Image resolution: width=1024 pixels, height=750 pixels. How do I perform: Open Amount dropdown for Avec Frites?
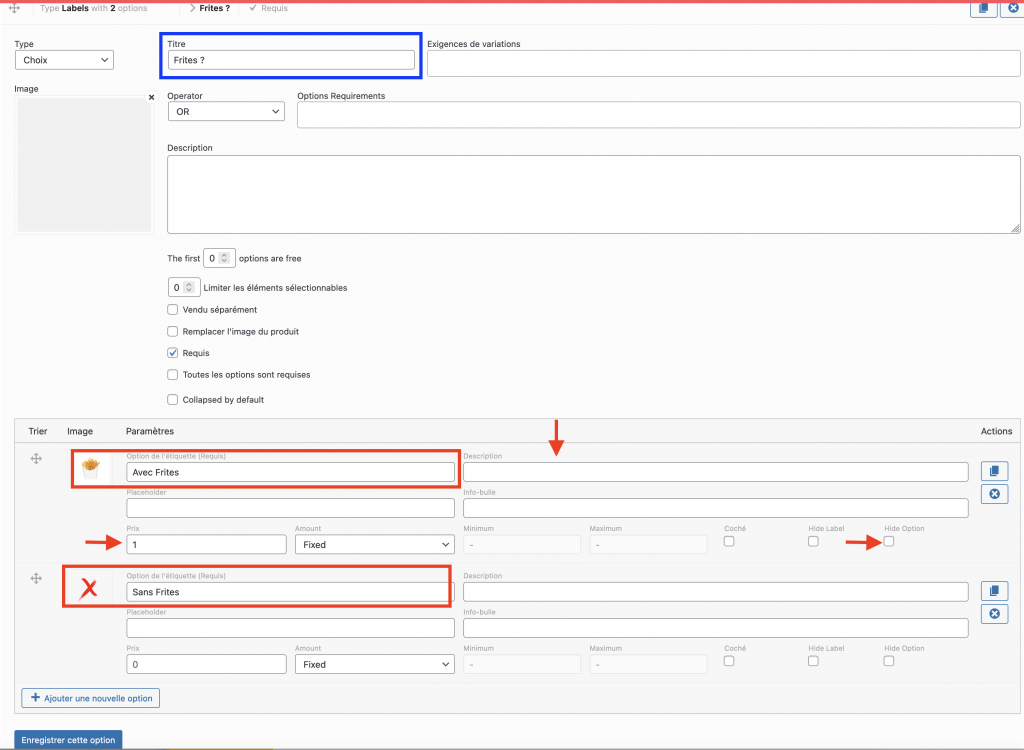[374, 545]
